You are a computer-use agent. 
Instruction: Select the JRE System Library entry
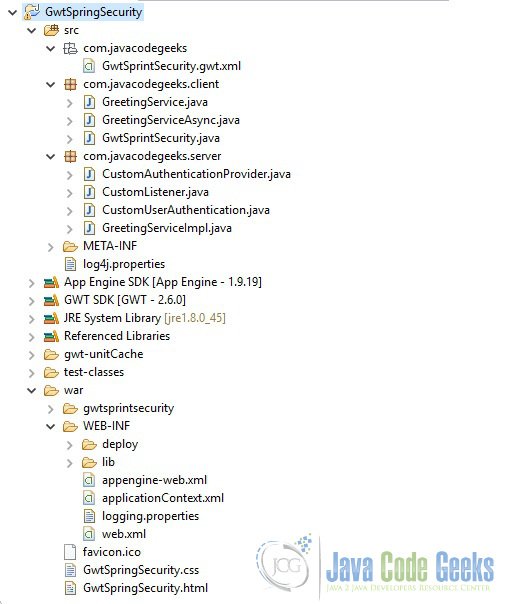[144, 318]
